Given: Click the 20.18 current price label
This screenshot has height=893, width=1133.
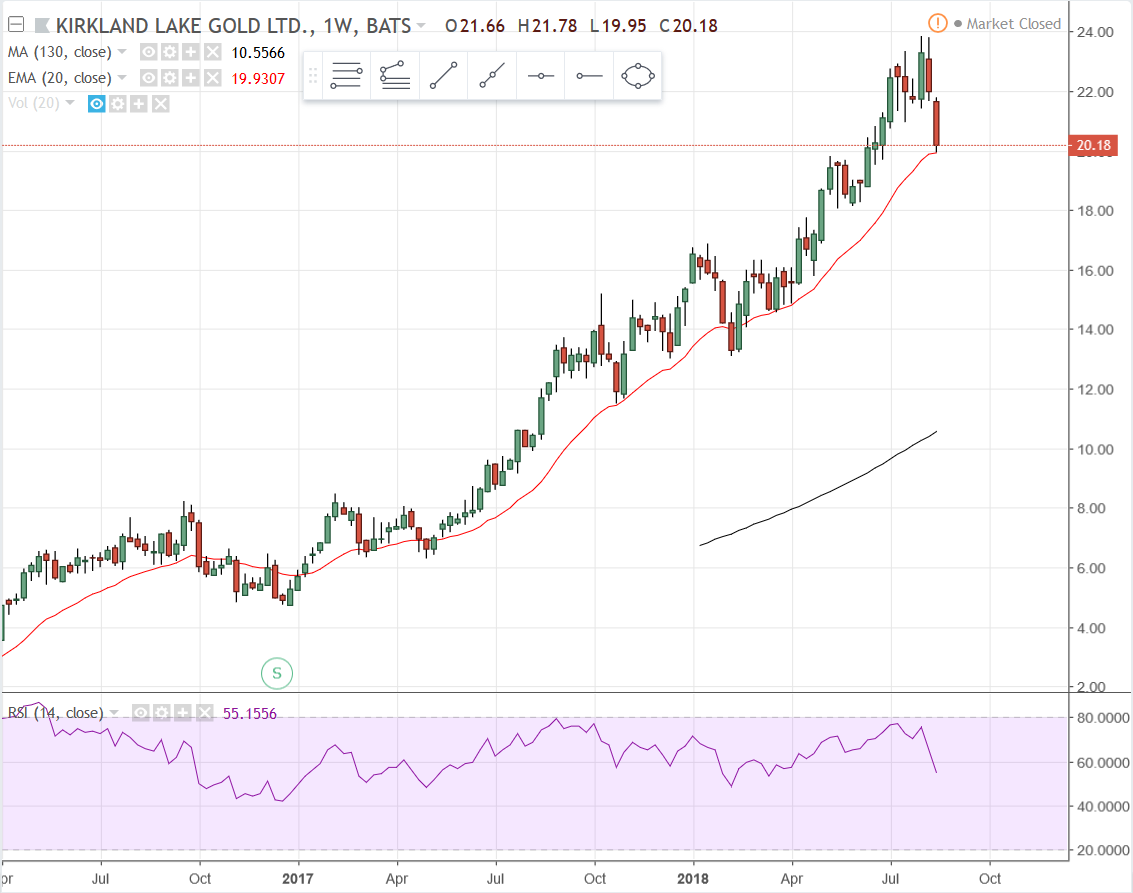Looking at the screenshot, I should point(1093,145).
